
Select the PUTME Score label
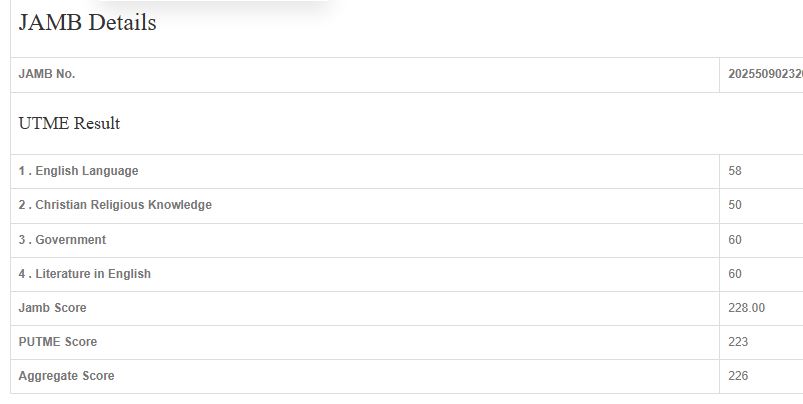[x=58, y=342]
